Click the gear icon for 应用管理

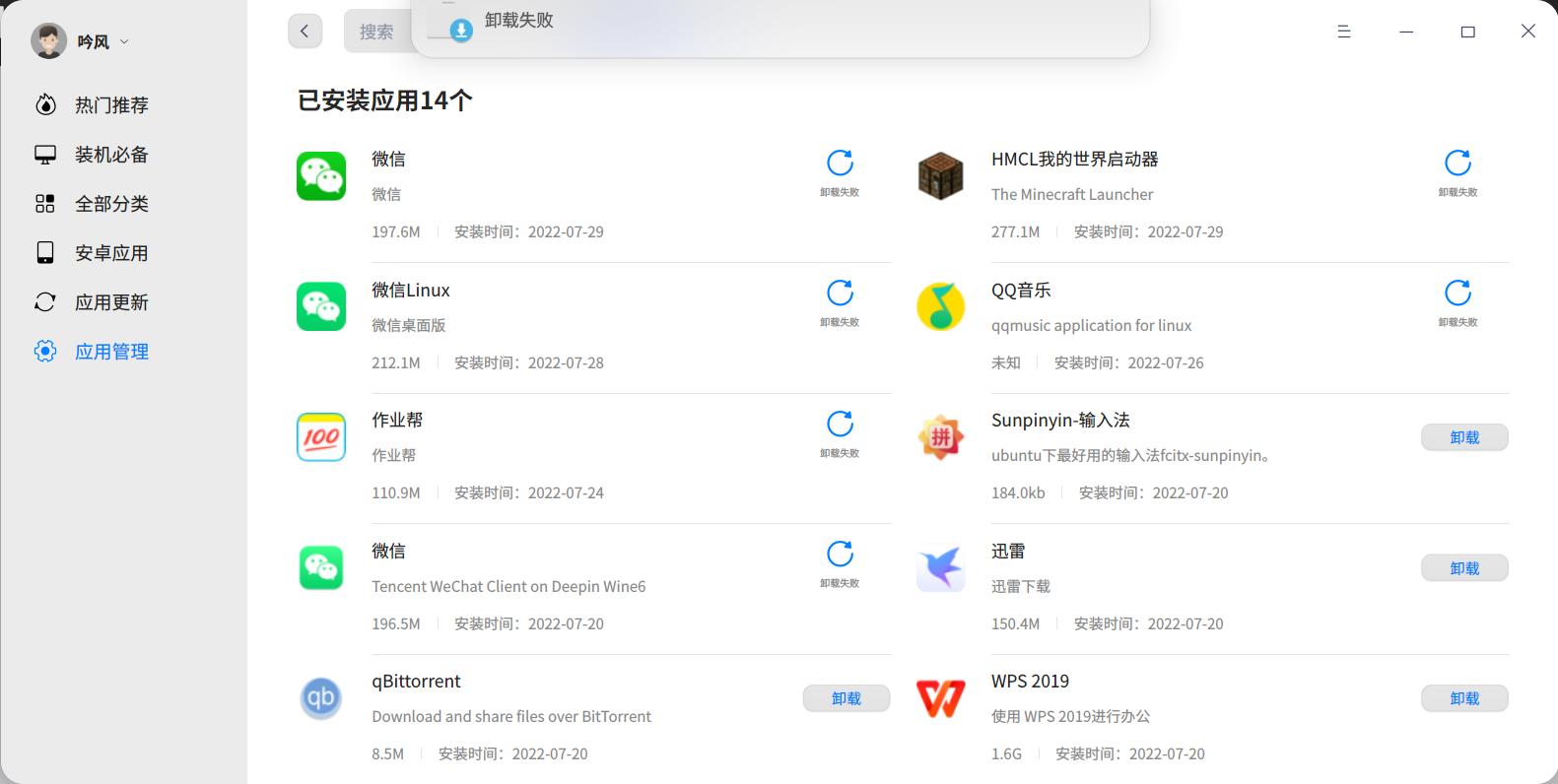[45, 352]
